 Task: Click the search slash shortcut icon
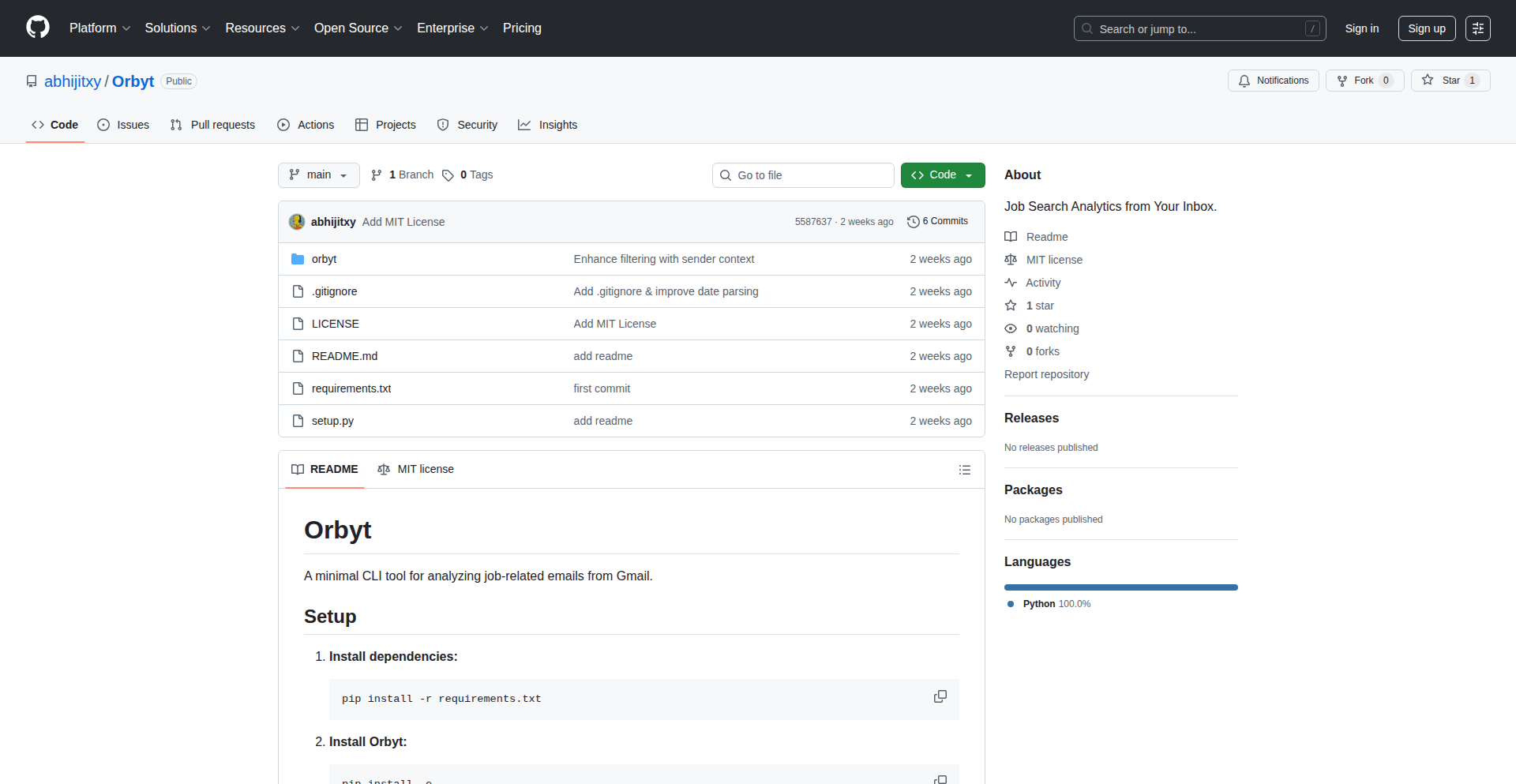[1313, 28]
